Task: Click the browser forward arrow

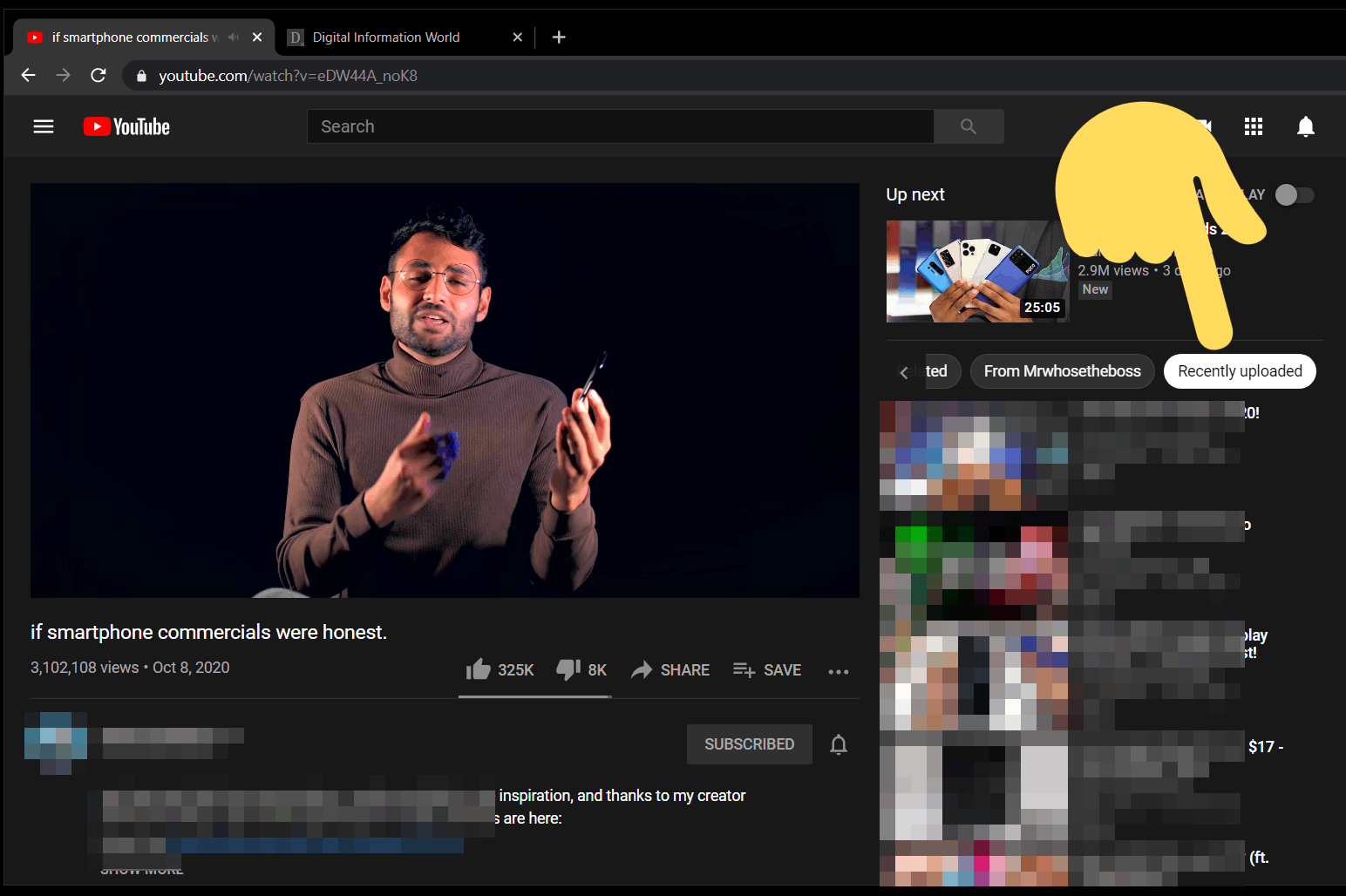Action: (x=63, y=76)
